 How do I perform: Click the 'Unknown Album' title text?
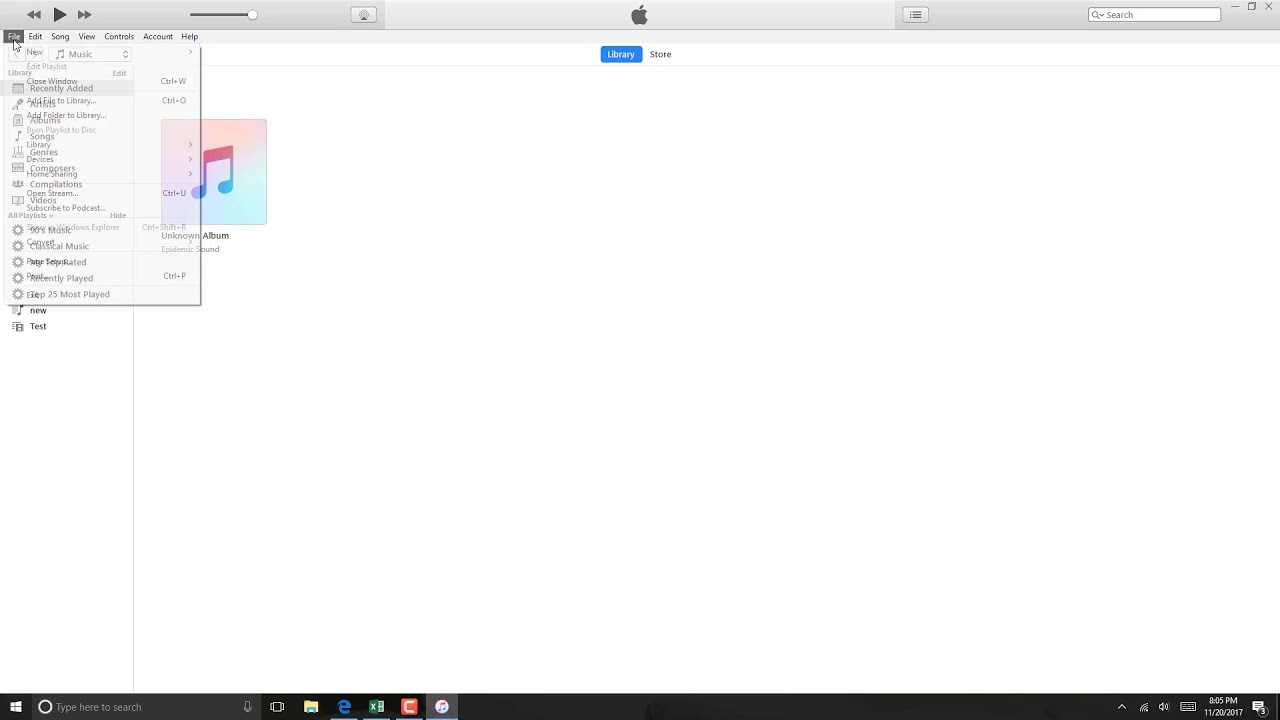pyautogui.click(x=195, y=236)
